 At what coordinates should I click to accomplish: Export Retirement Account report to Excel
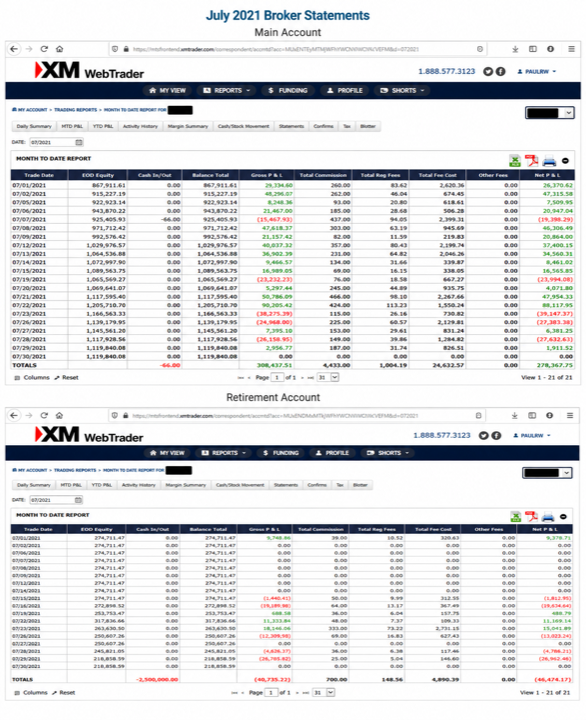pyautogui.click(x=516, y=517)
